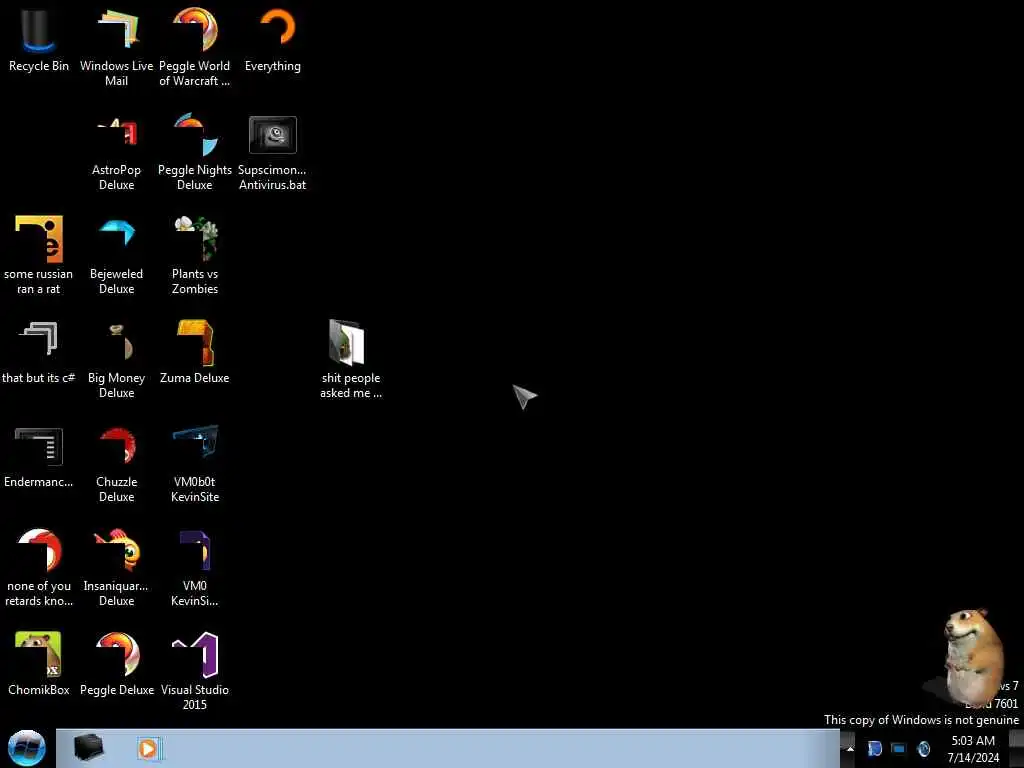1024x768 pixels.
Task: Select Chuzzle Deluxe desktop icon
Action: click(x=116, y=464)
